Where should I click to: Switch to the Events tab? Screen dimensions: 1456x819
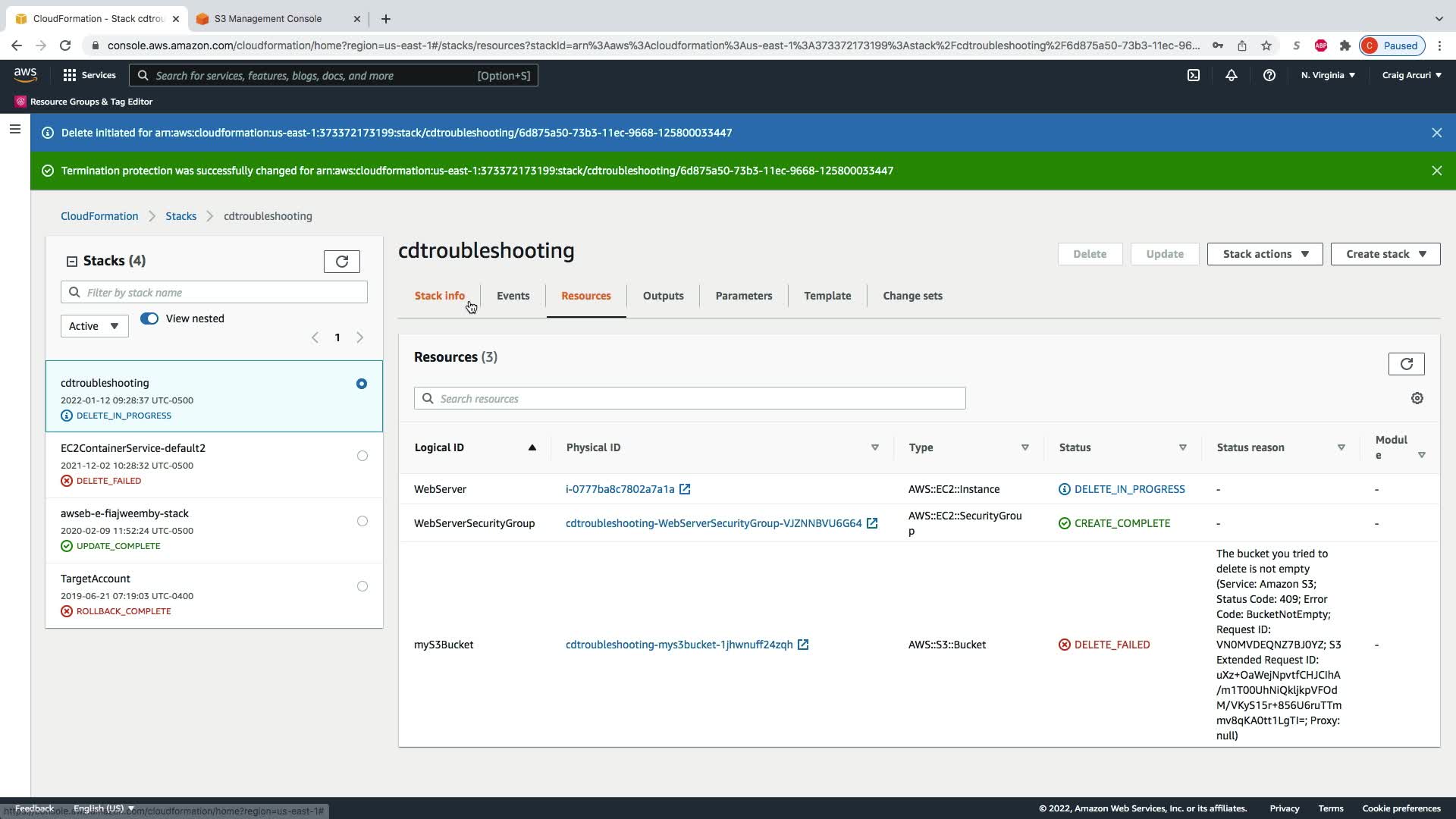click(x=513, y=296)
